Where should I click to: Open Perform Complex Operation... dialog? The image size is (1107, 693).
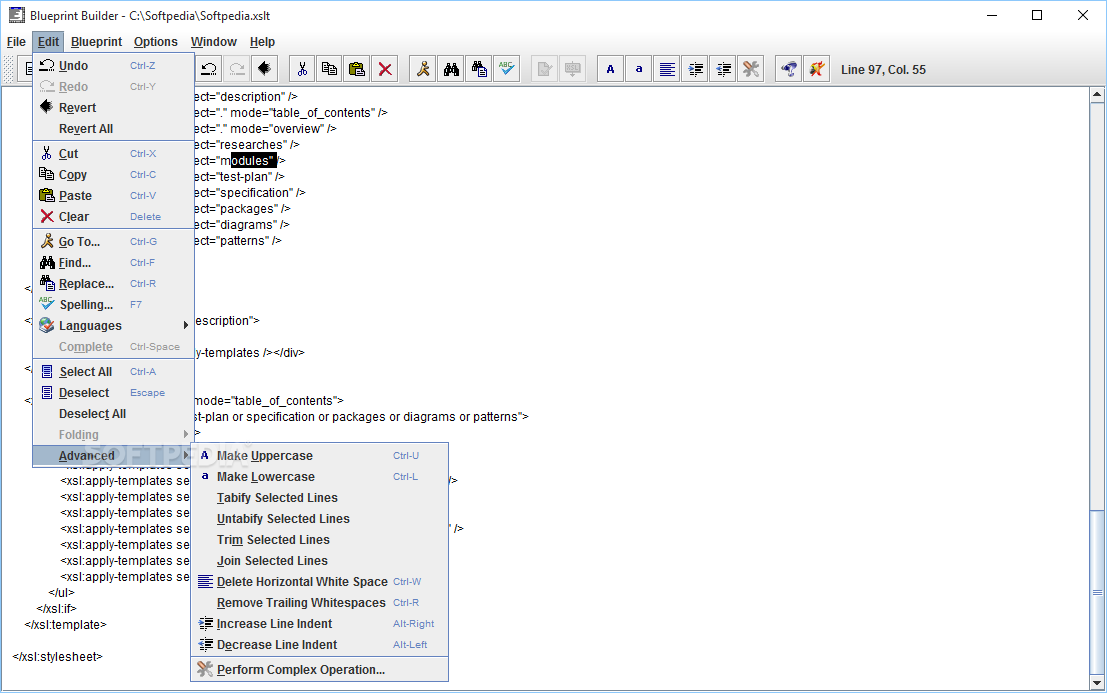pos(319,670)
